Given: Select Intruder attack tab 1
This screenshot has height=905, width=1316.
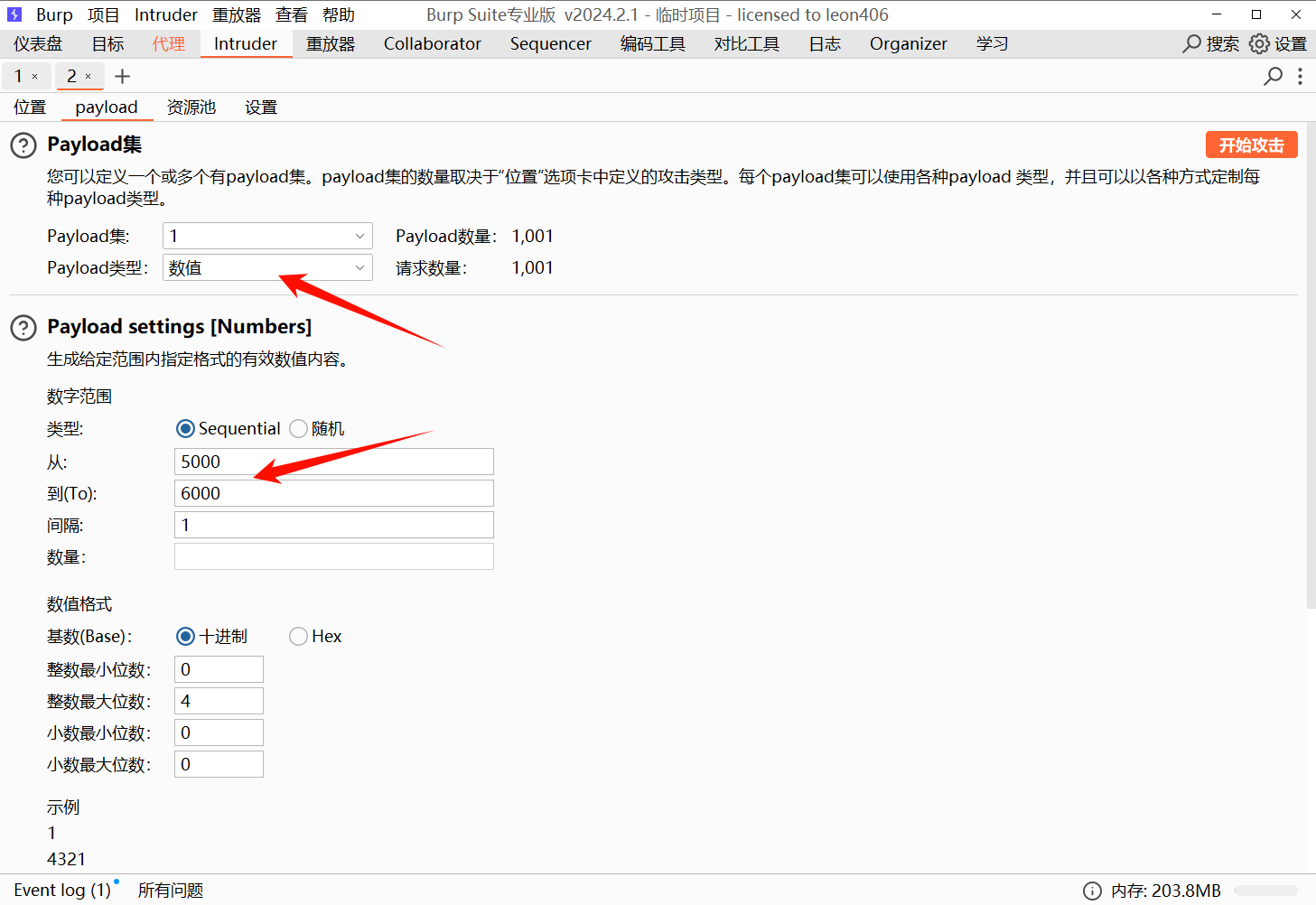Looking at the screenshot, I should (x=18, y=77).
